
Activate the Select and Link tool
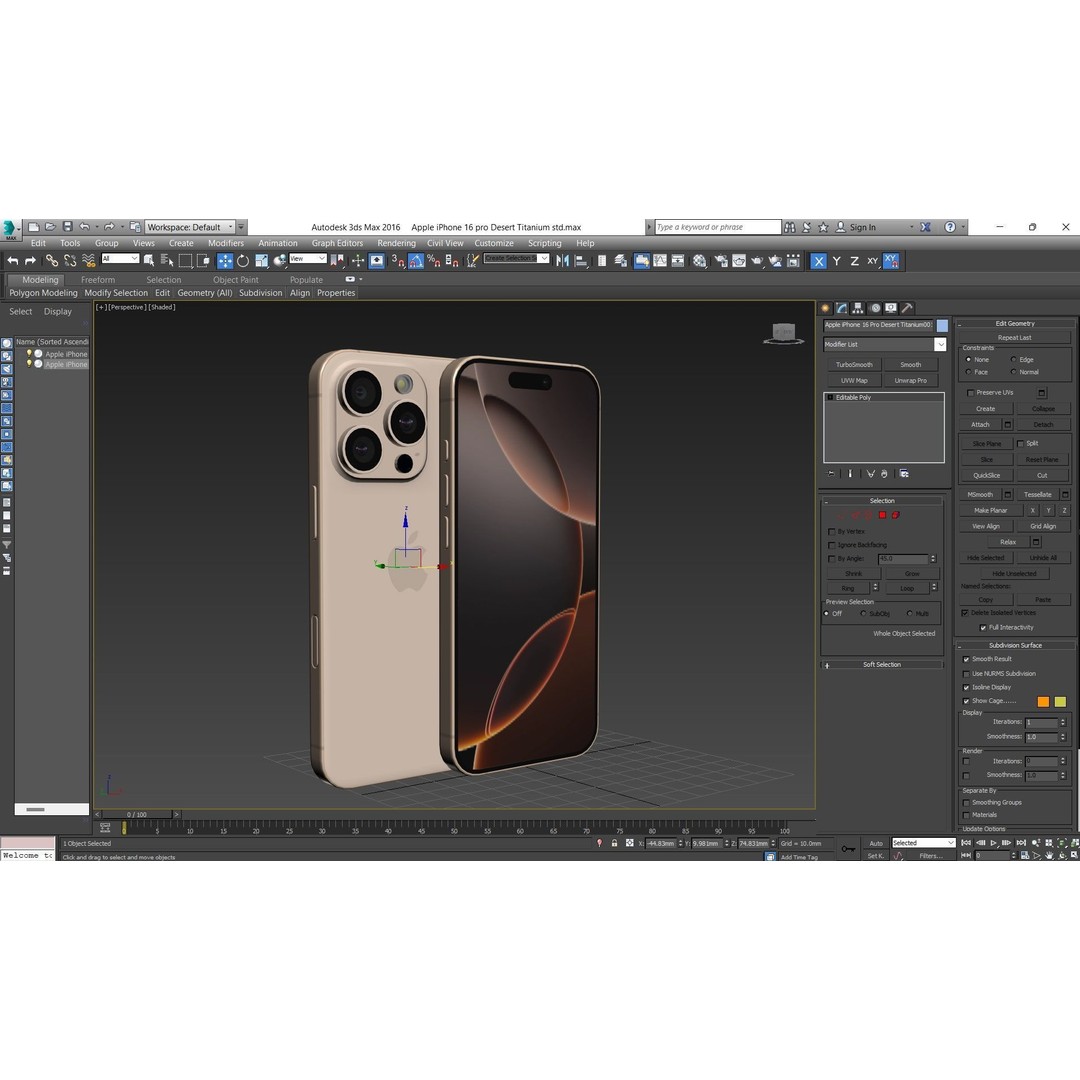[52, 261]
